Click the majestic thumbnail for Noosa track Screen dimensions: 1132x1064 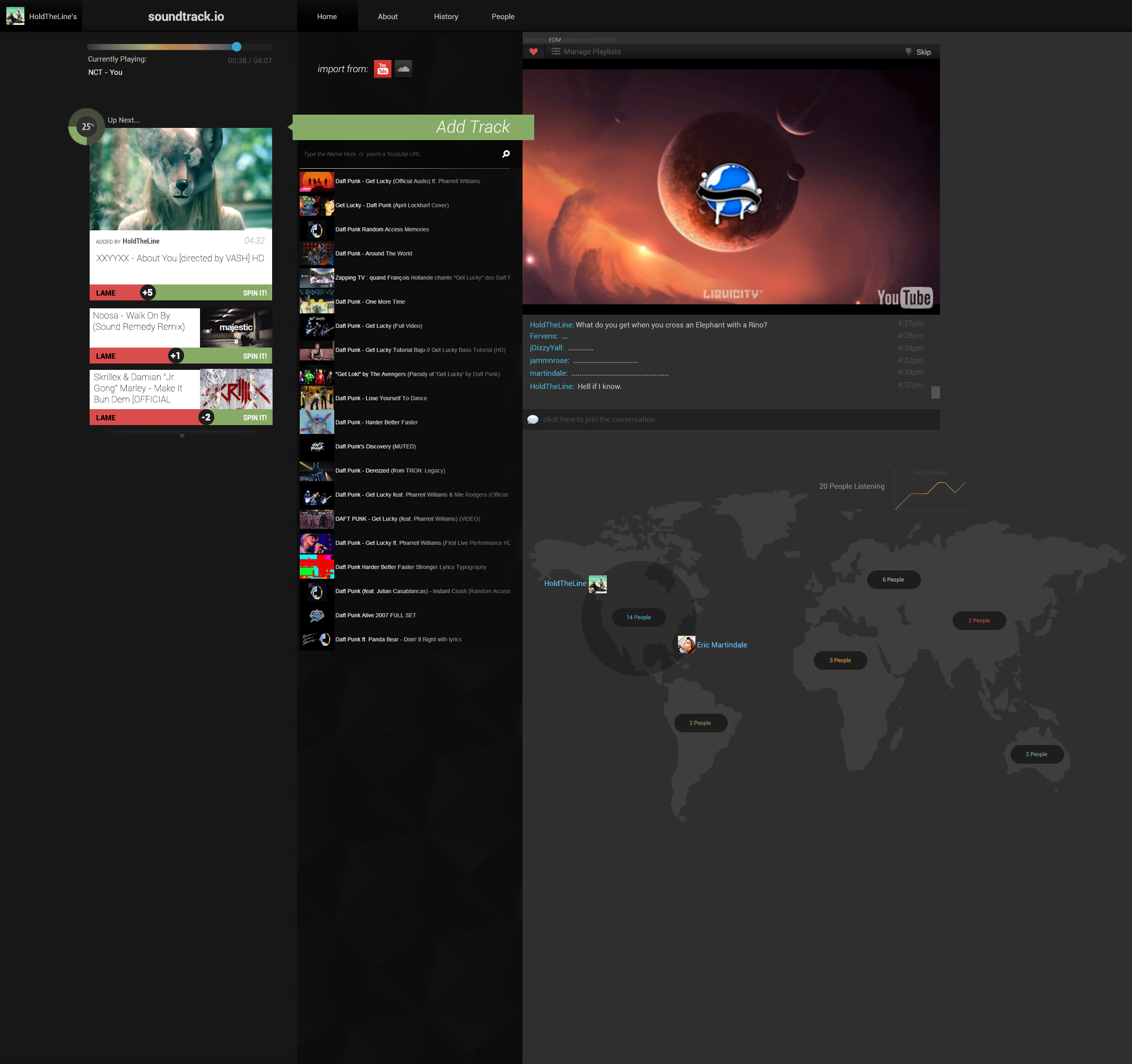pyautogui.click(x=236, y=328)
